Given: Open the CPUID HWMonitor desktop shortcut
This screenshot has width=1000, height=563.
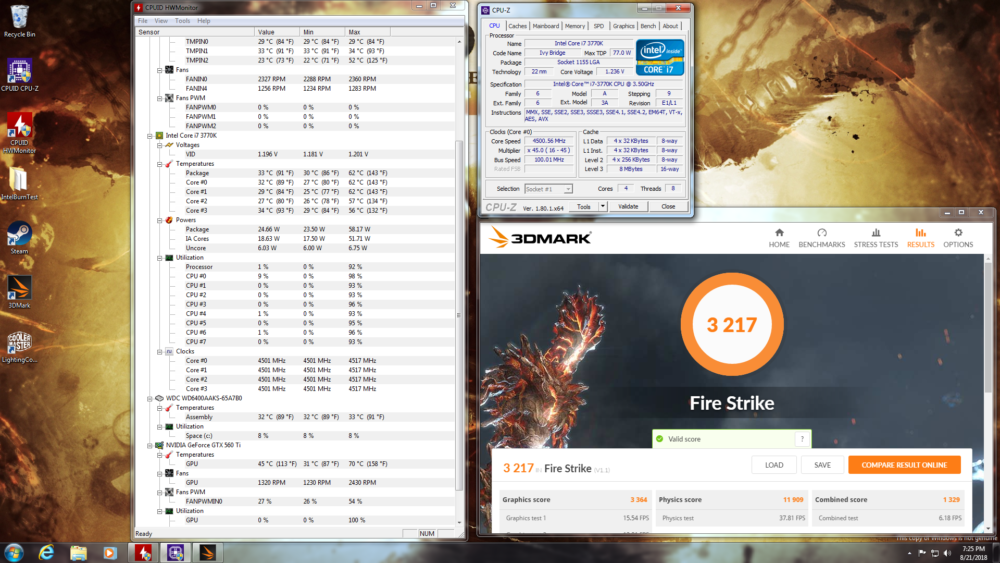Looking at the screenshot, I should pos(19,133).
